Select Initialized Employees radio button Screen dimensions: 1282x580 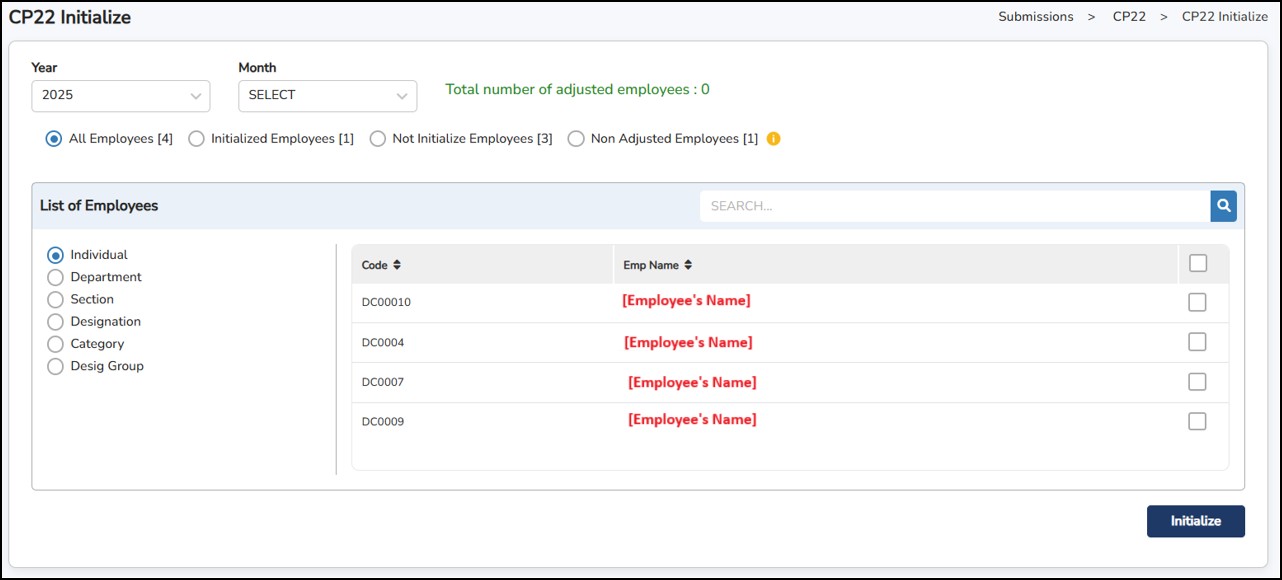click(x=197, y=139)
